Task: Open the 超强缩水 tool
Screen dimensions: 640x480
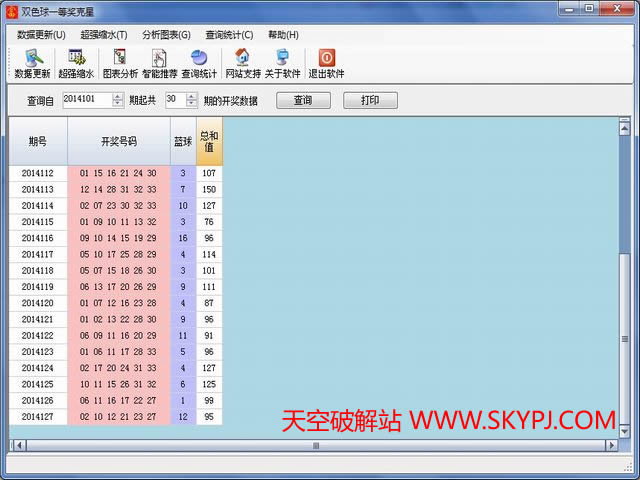Action: point(76,64)
